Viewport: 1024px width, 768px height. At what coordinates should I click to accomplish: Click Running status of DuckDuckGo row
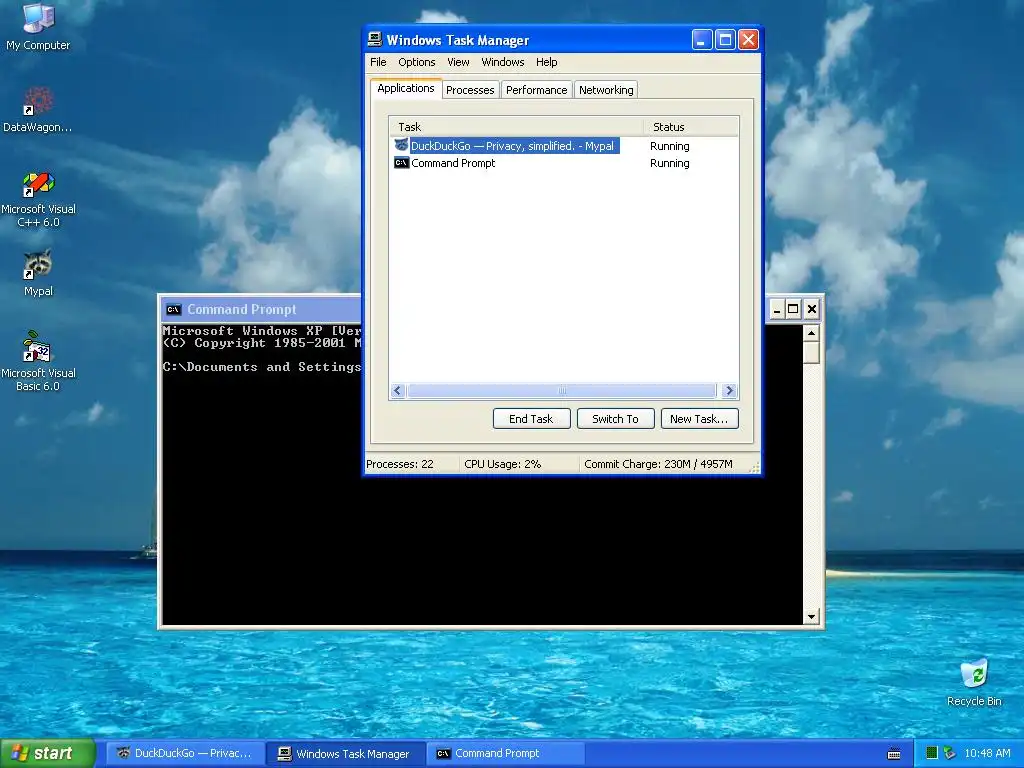pyautogui.click(x=669, y=146)
